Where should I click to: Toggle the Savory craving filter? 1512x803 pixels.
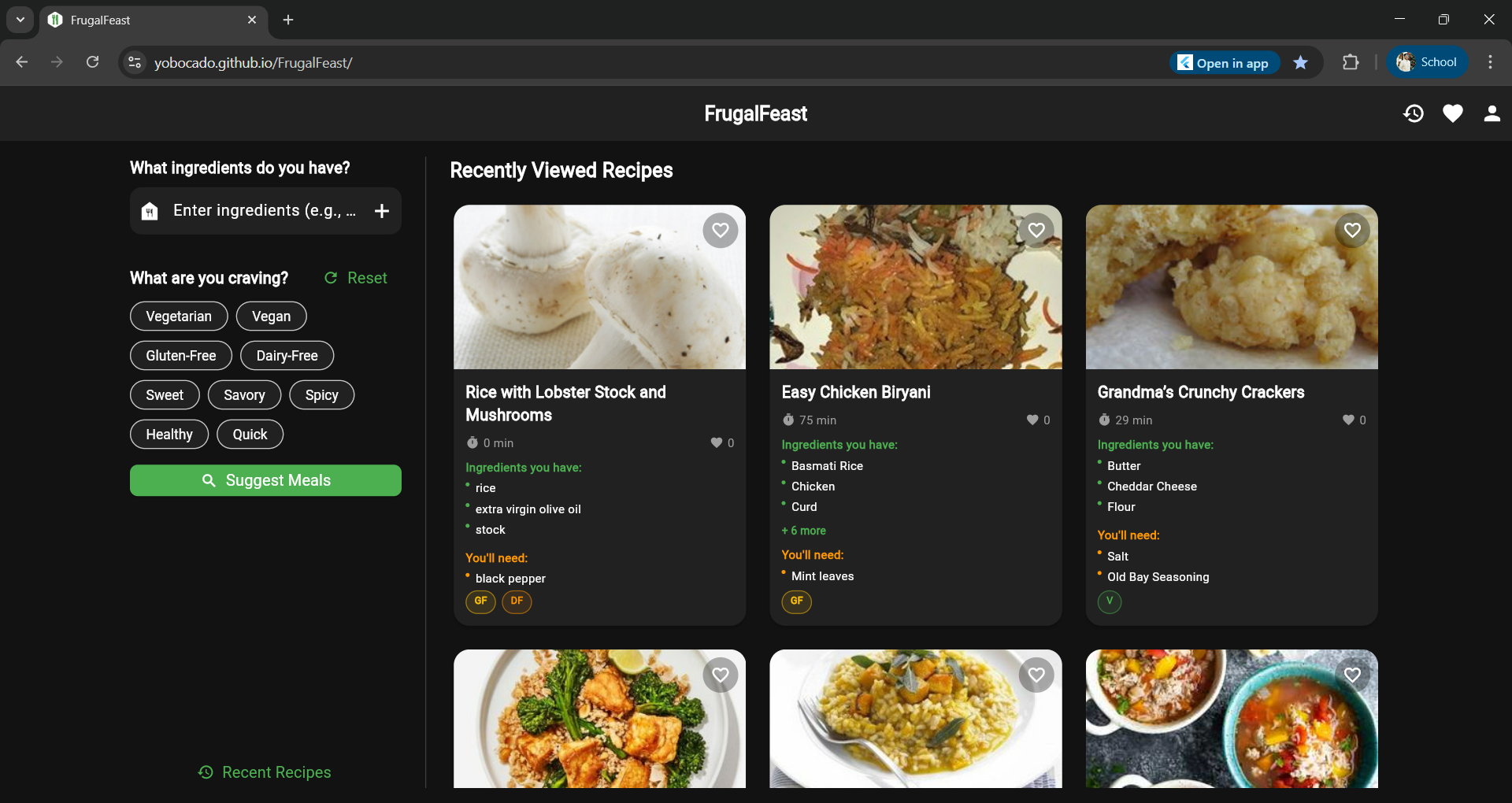coord(244,395)
